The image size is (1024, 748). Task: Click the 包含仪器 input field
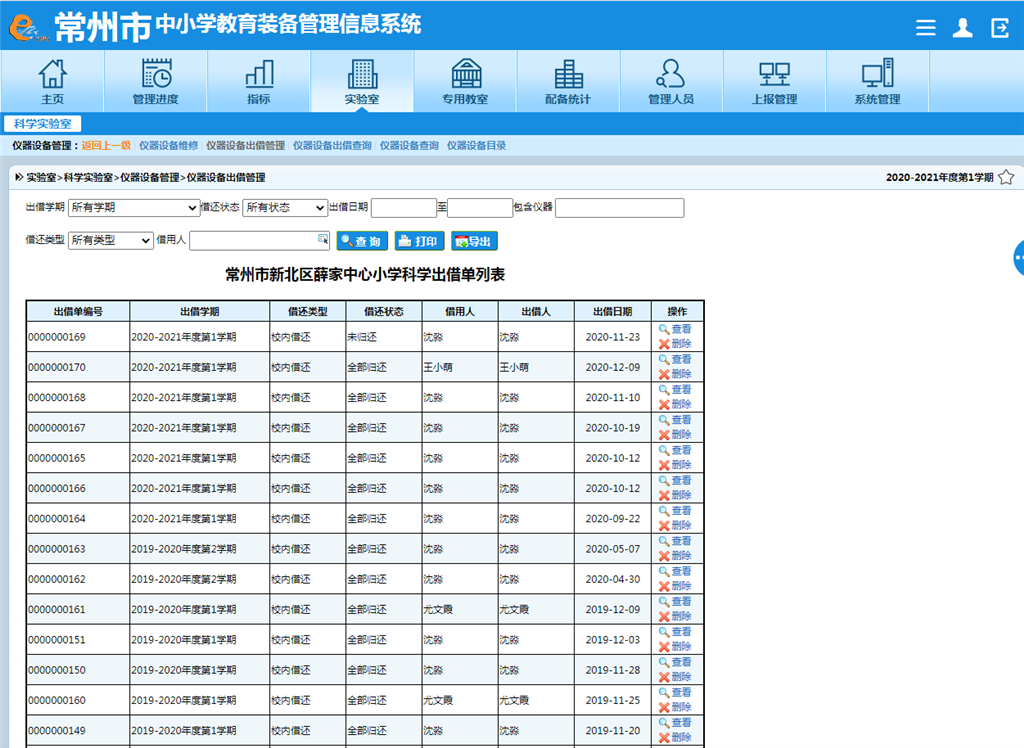pyautogui.click(x=620, y=208)
